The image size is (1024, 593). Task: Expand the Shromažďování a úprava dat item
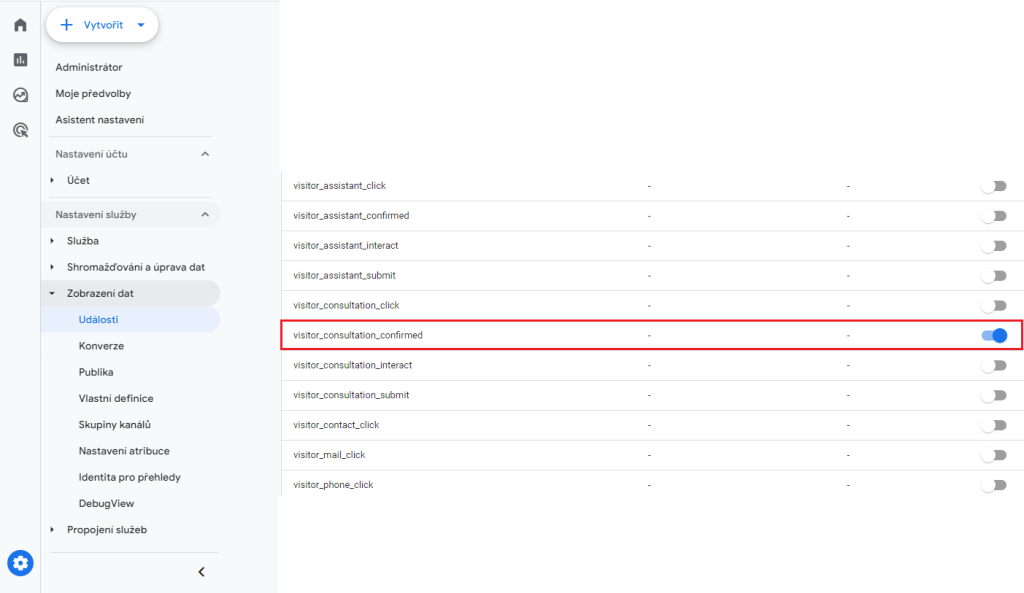pos(52,267)
